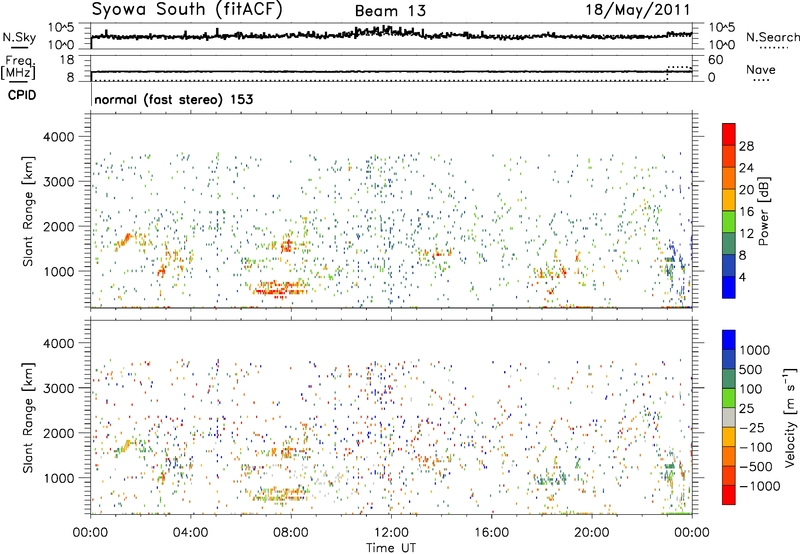
Task: Click the gray segment of the velocity colorbar
Action: tap(729, 417)
